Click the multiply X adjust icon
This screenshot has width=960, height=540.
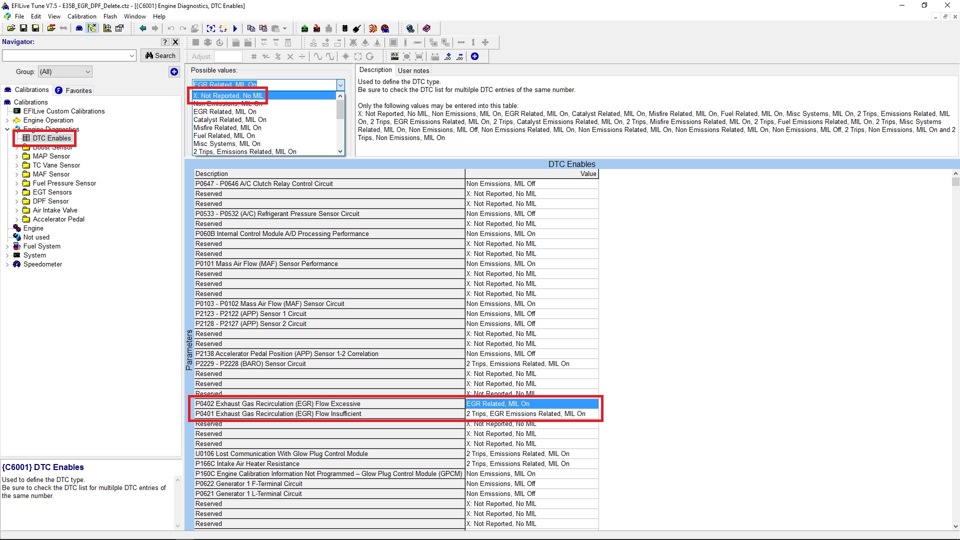coord(290,56)
